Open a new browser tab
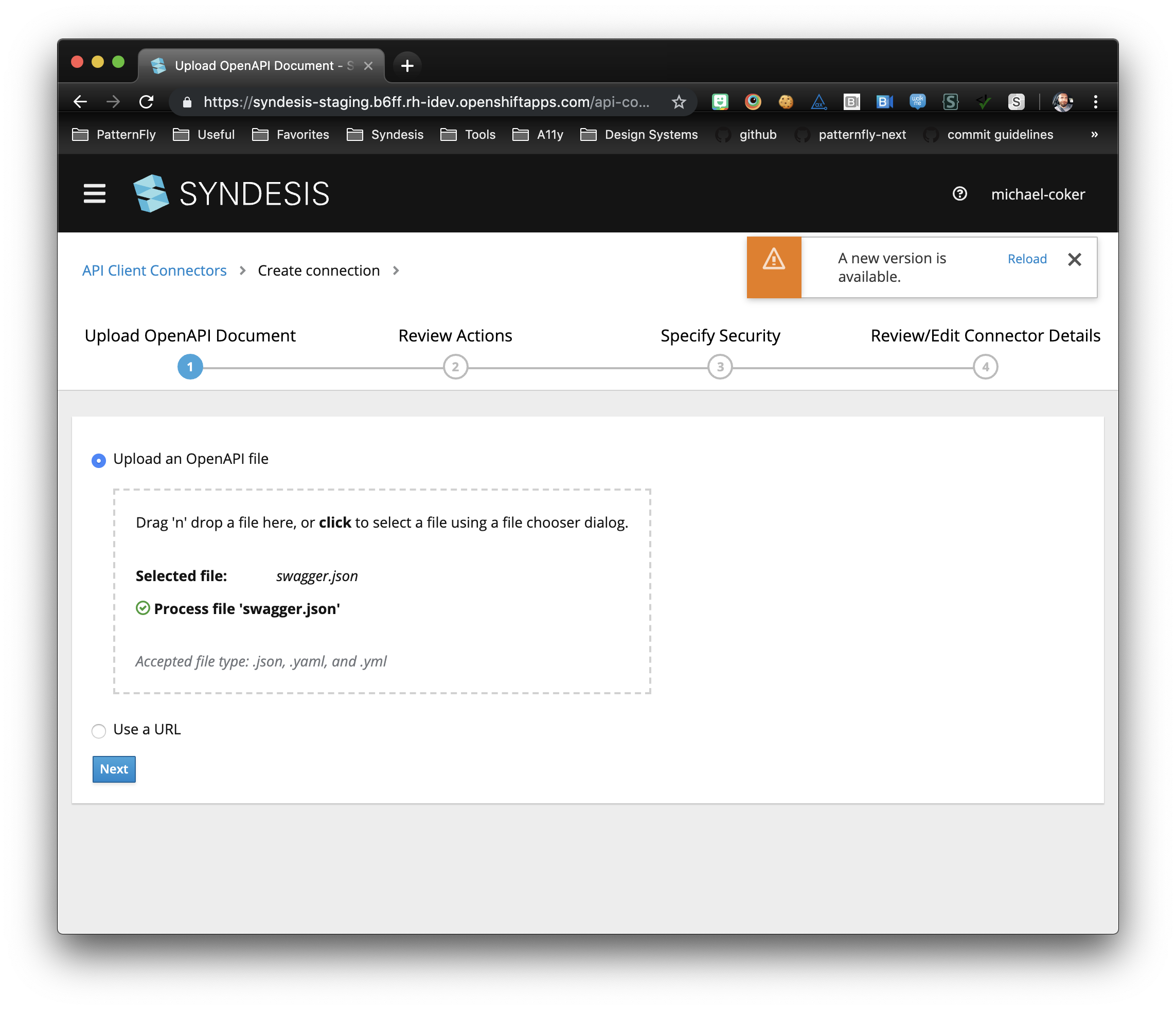The height and width of the screenshot is (1010, 1176). (x=407, y=66)
